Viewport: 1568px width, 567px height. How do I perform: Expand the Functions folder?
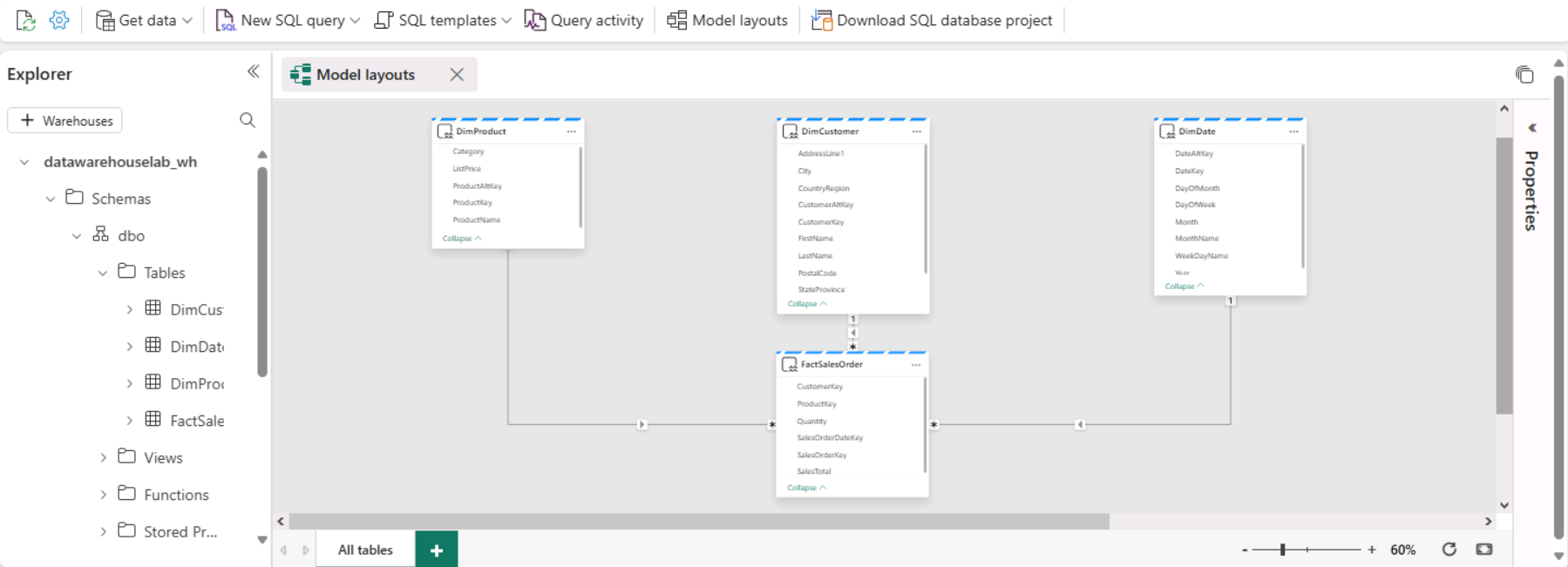(x=103, y=495)
